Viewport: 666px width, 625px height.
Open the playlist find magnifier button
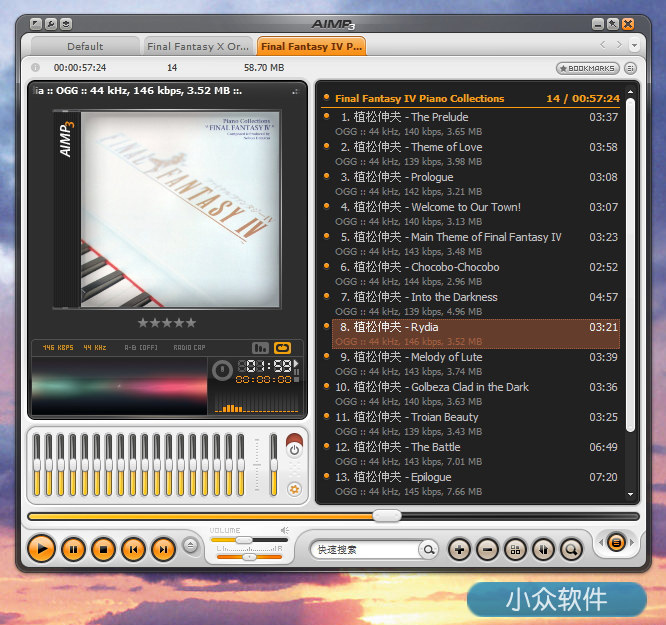(x=571, y=549)
